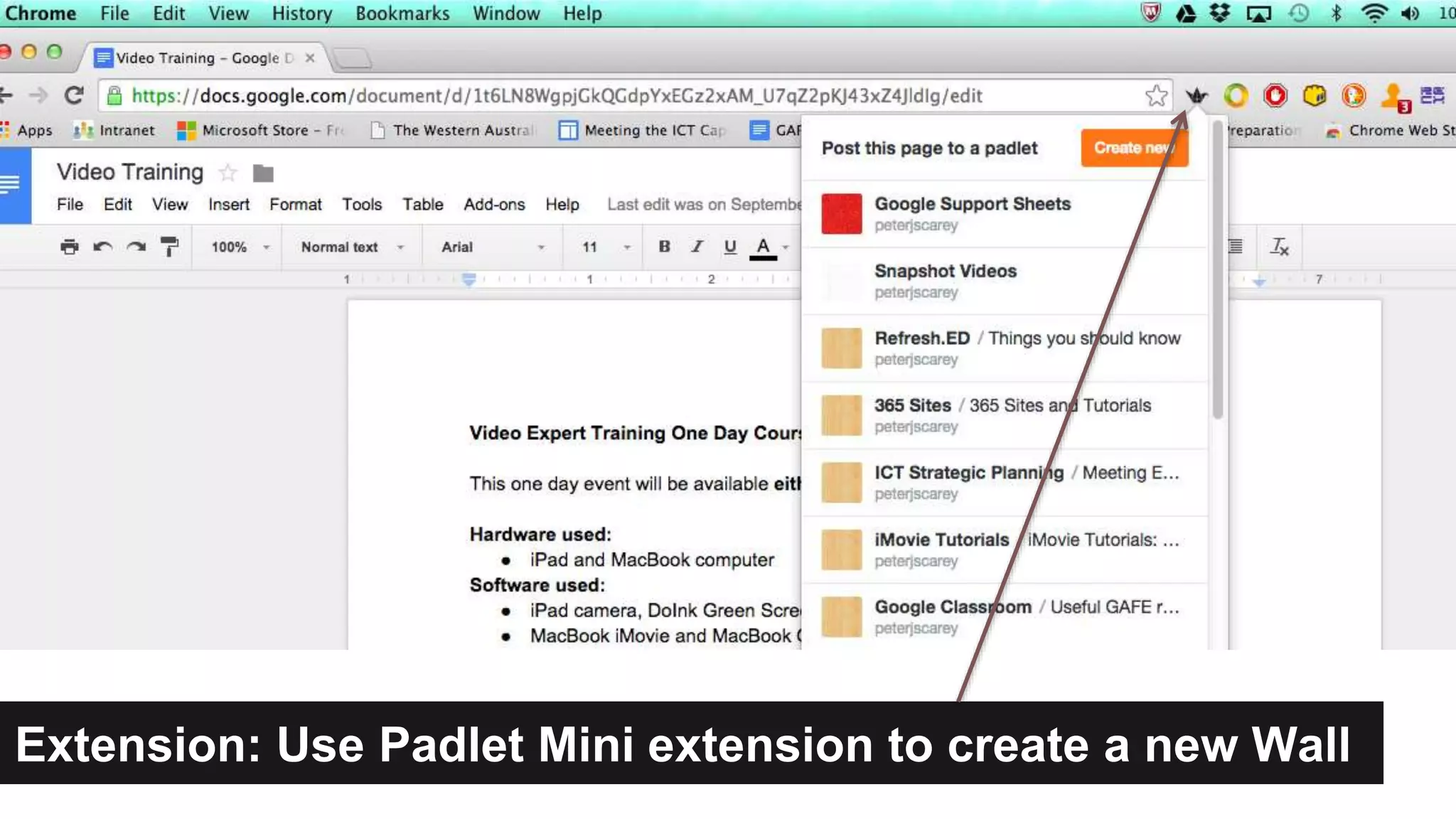Open The Western Australia bookmark
Image resolution: width=1456 pixels, height=819 pixels.
[452, 130]
